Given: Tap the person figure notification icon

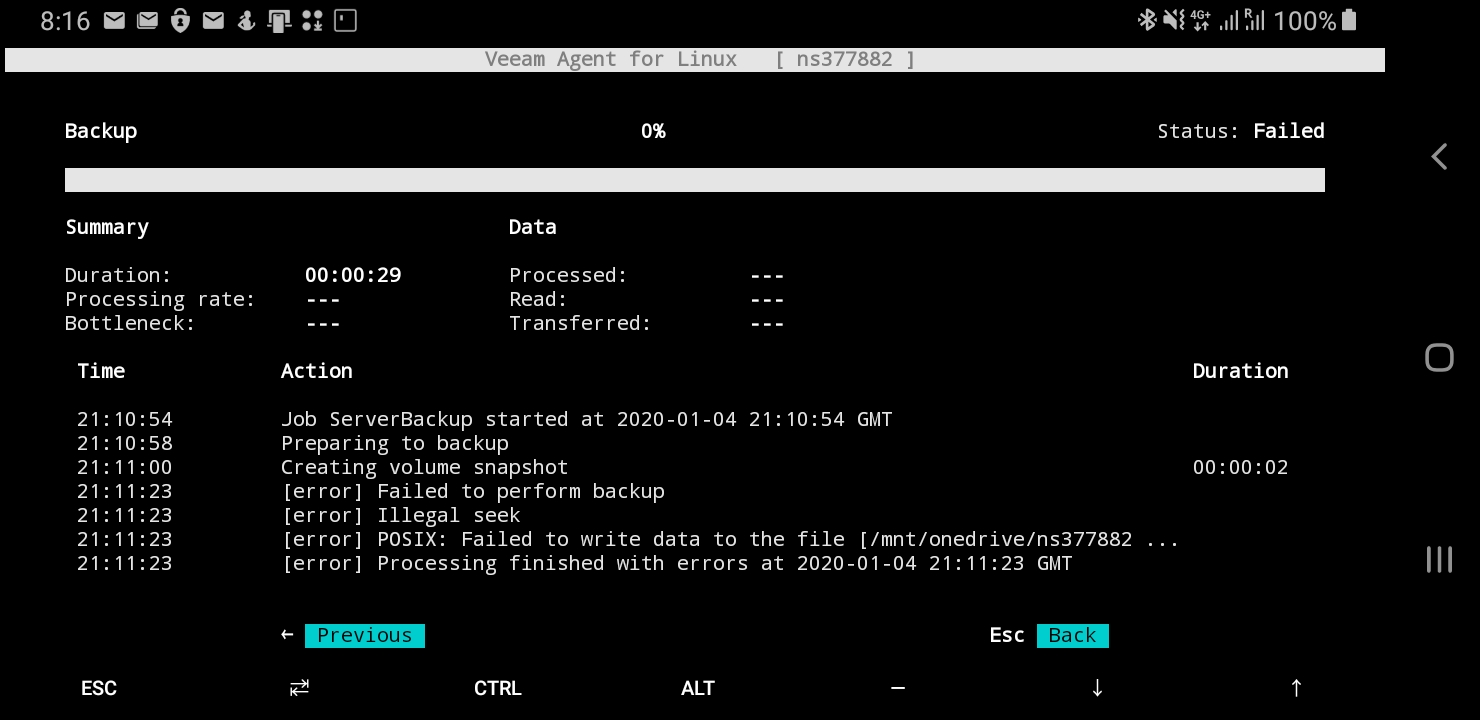Looking at the screenshot, I should pyautogui.click(x=246, y=20).
